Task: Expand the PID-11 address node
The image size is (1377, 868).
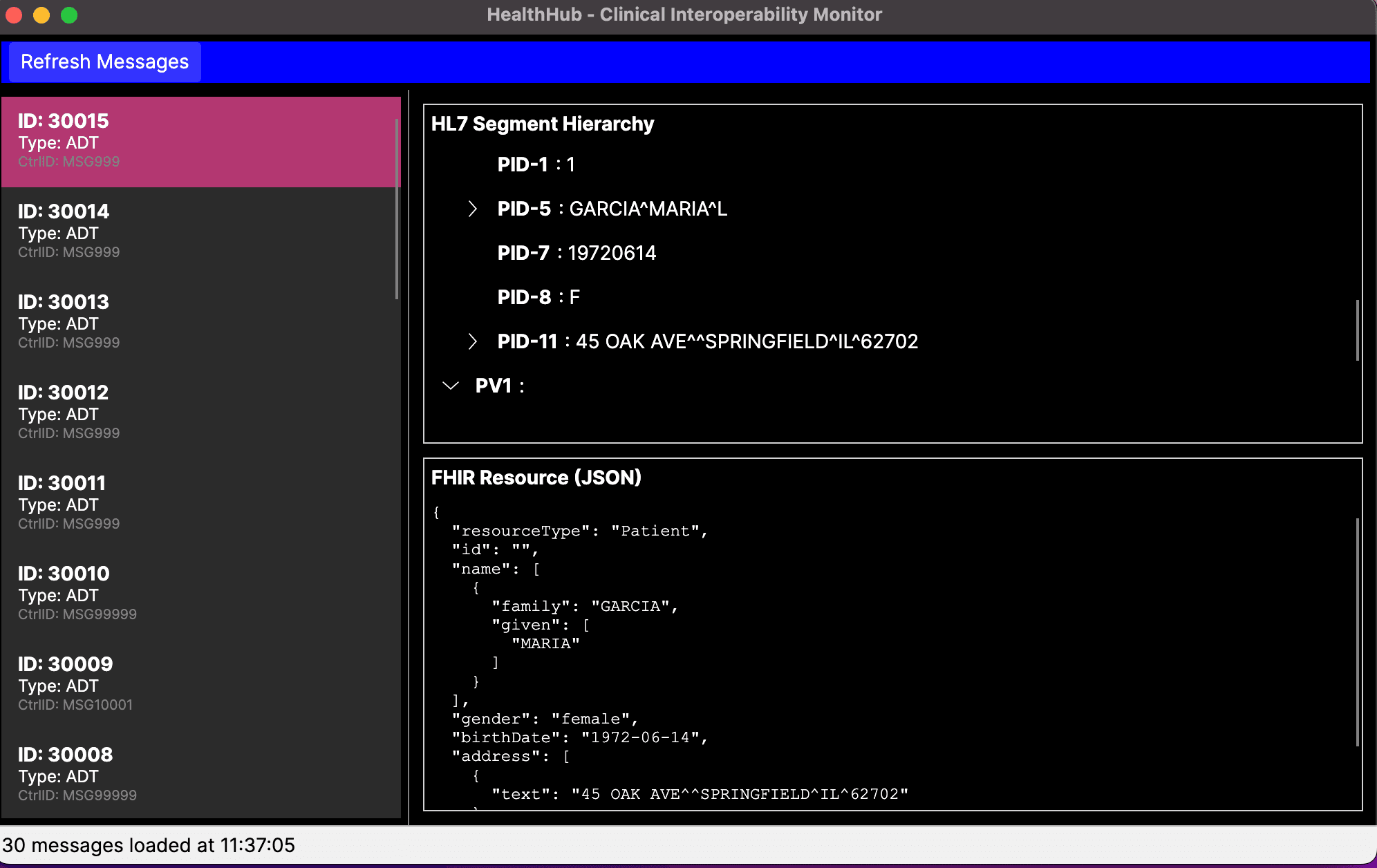Action: click(x=472, y=341)
